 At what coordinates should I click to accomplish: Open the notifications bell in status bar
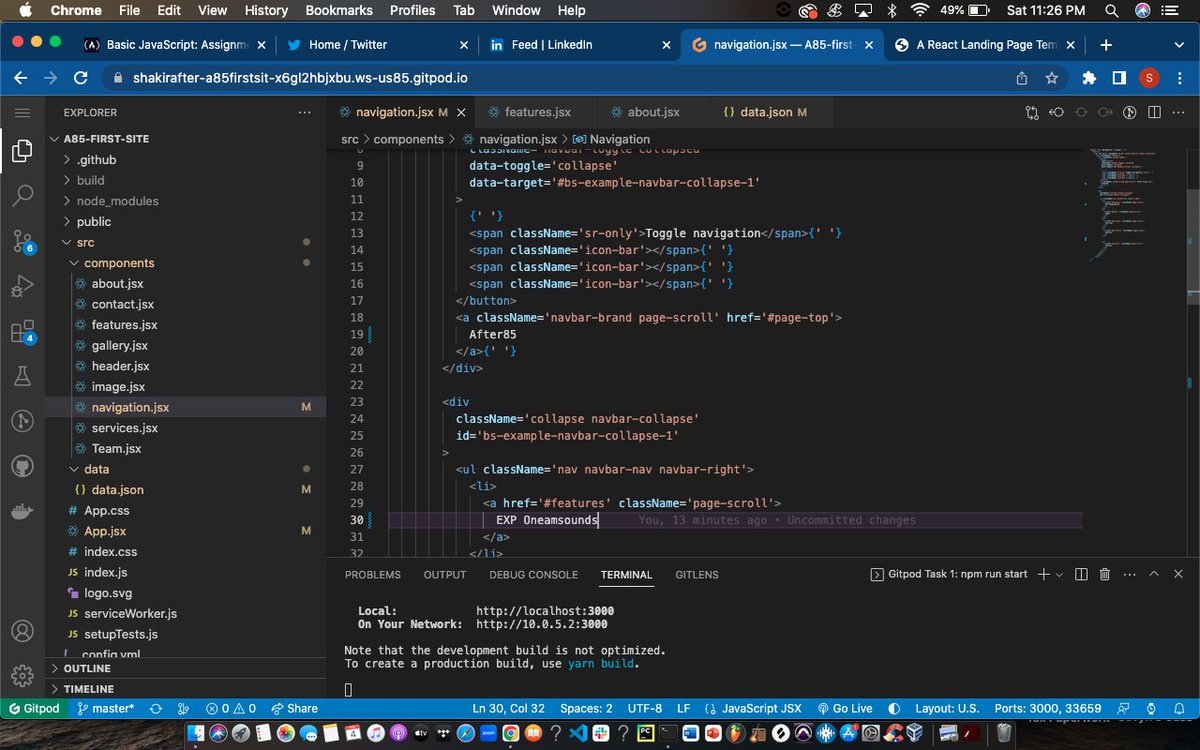[x=1181, y=708]
